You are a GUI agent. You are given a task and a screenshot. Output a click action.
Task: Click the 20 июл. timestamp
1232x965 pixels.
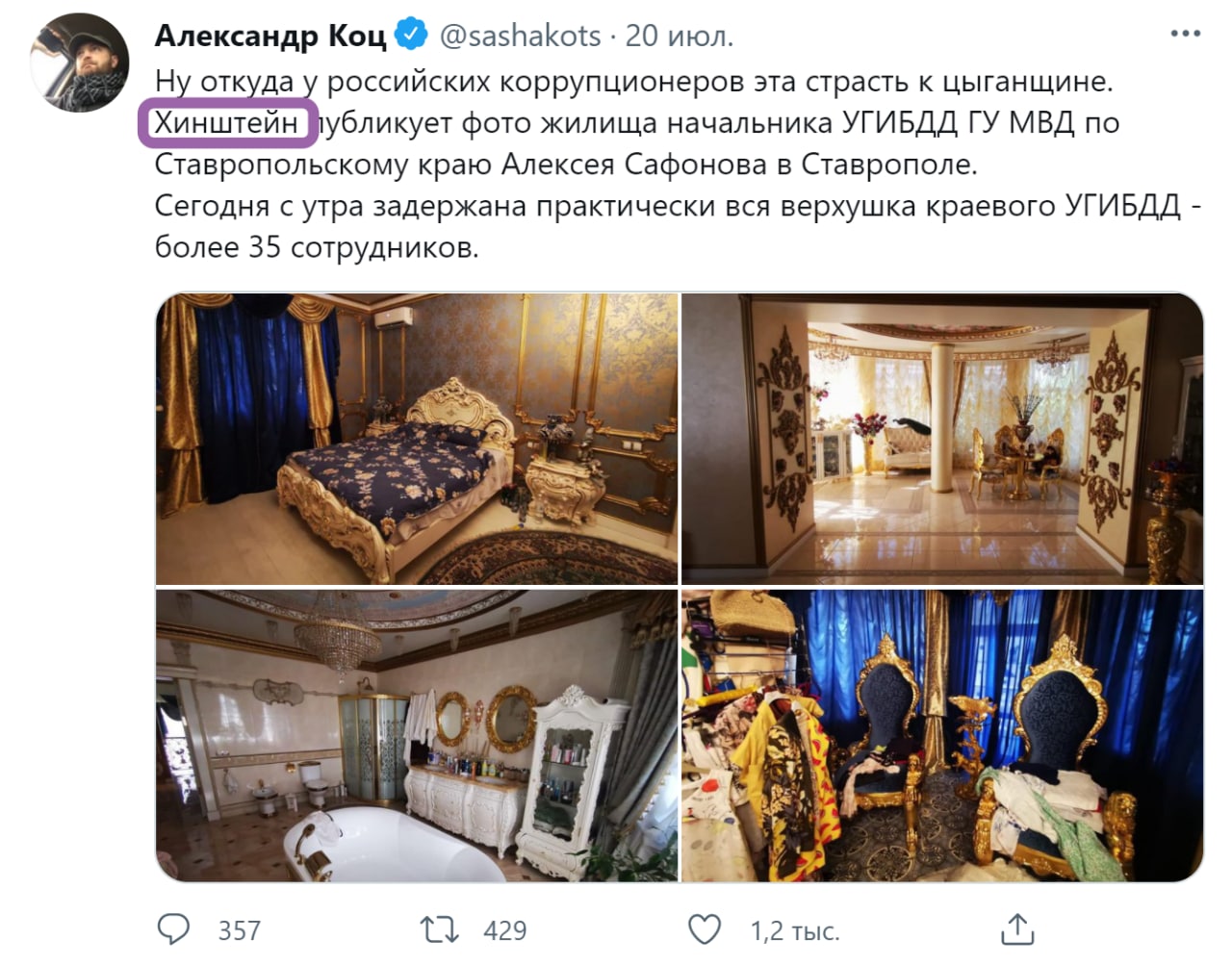point(680,36)
